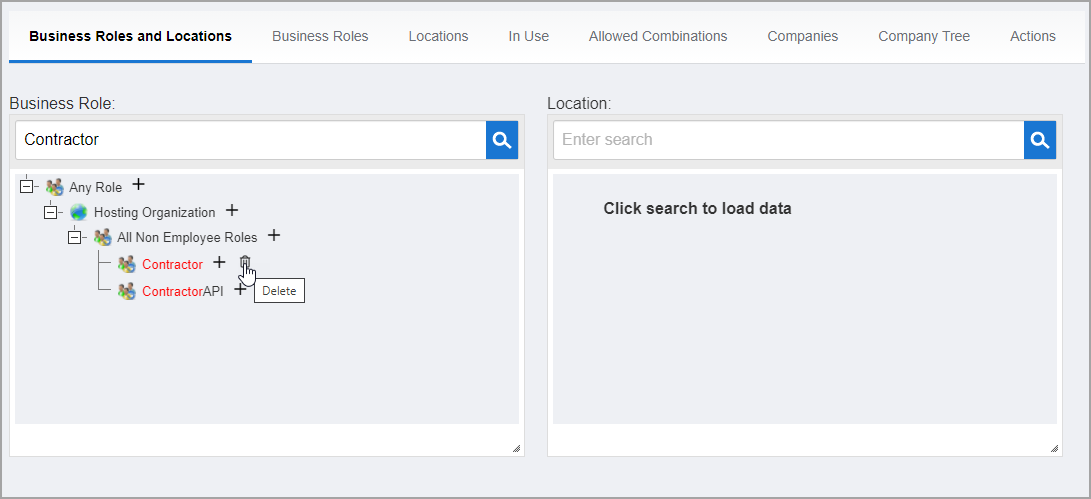The width and height of the screenshot is (1091, 499).
Task: Click the Location search magnifier button
Action: pos(1040,140)
